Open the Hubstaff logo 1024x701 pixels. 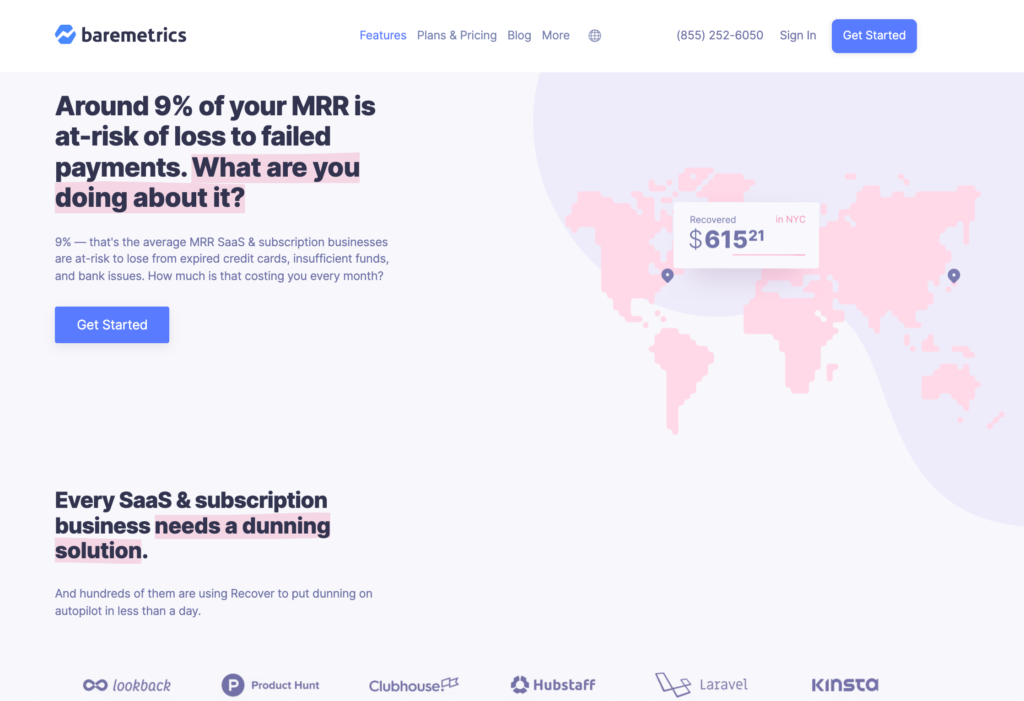pyautogui.click(x=553, y=685)
